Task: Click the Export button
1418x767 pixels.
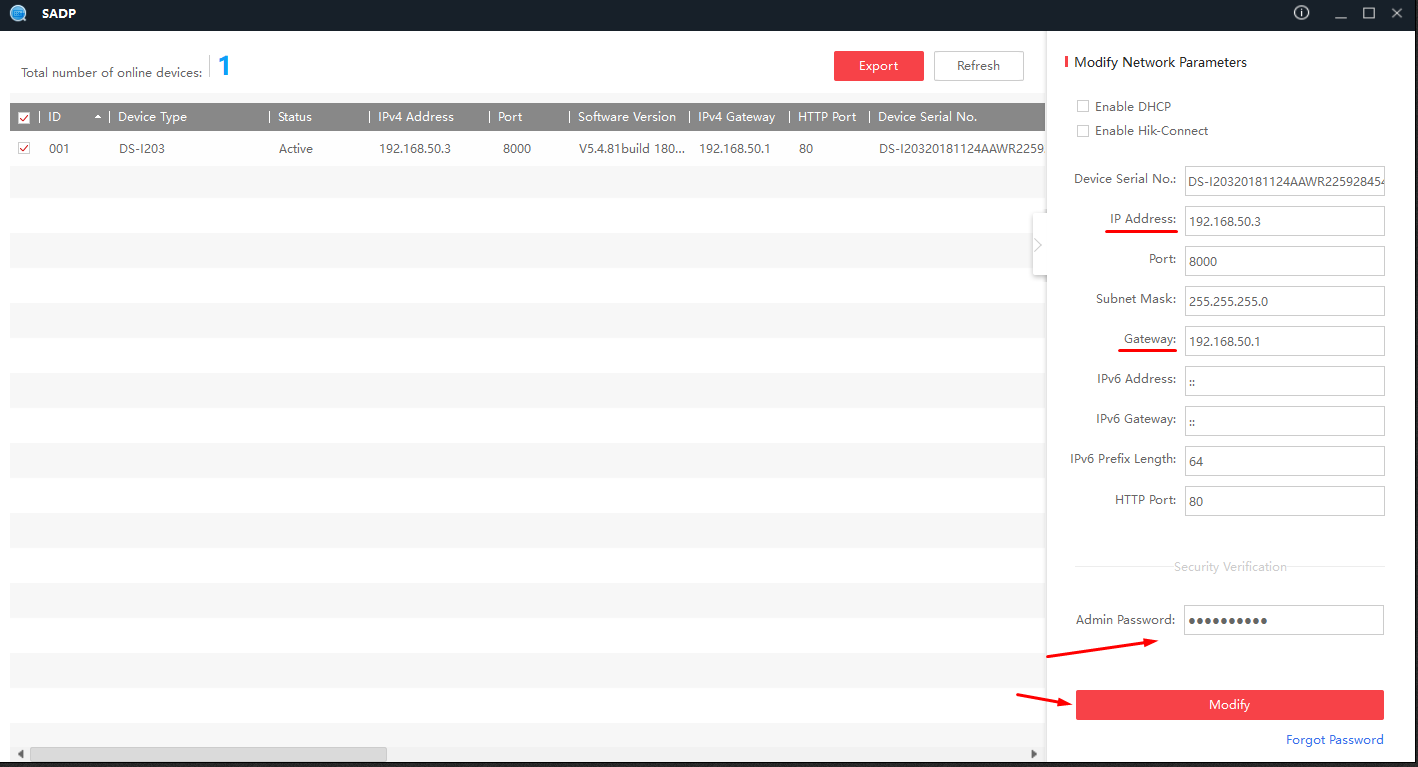Action: pos(878,66)
